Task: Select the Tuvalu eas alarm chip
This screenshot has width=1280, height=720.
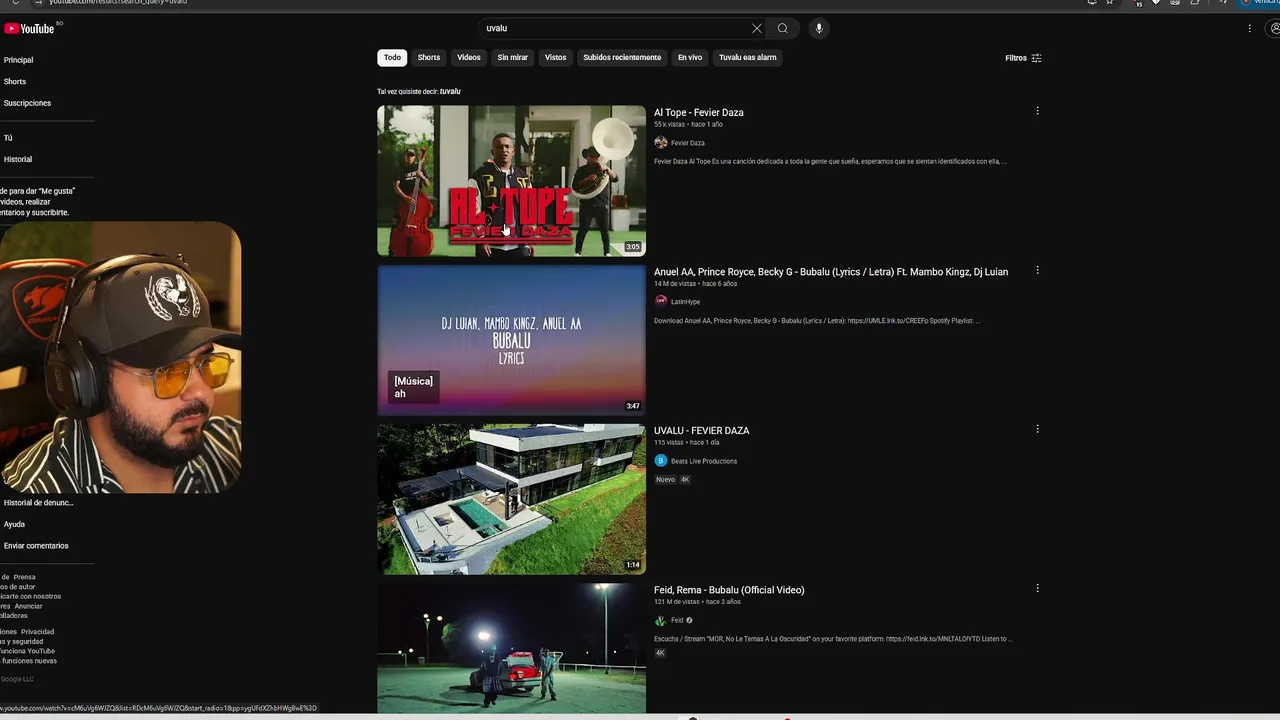Action: coord(748,57)
